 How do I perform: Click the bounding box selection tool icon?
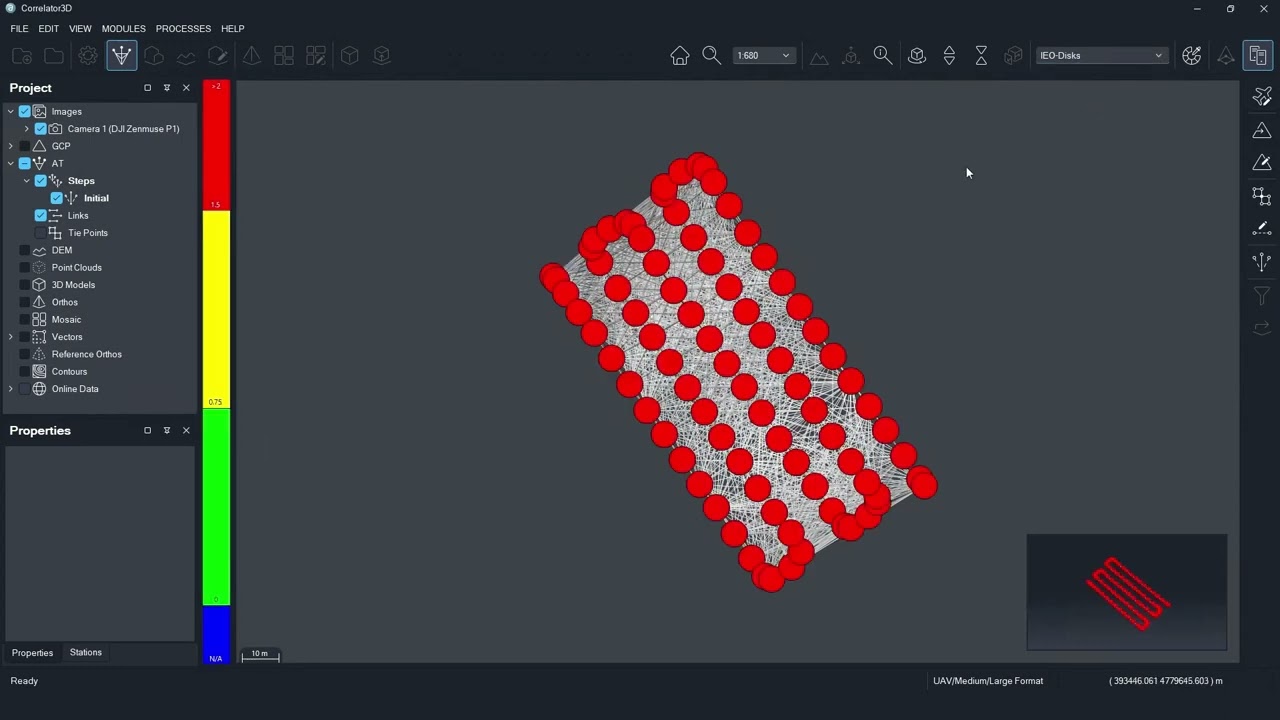click(1262, 196)
